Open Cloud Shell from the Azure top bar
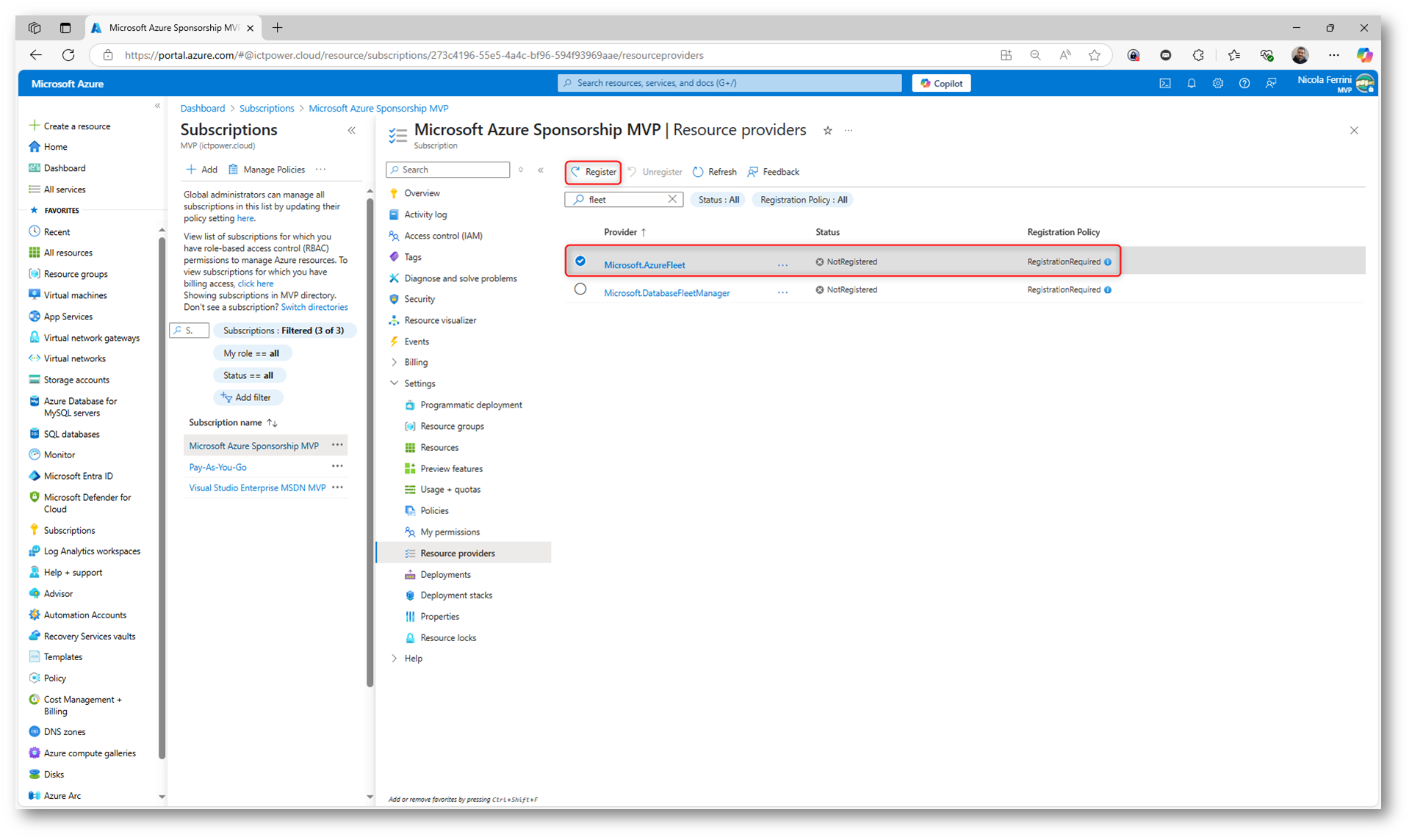 (x=1165, y=84)
